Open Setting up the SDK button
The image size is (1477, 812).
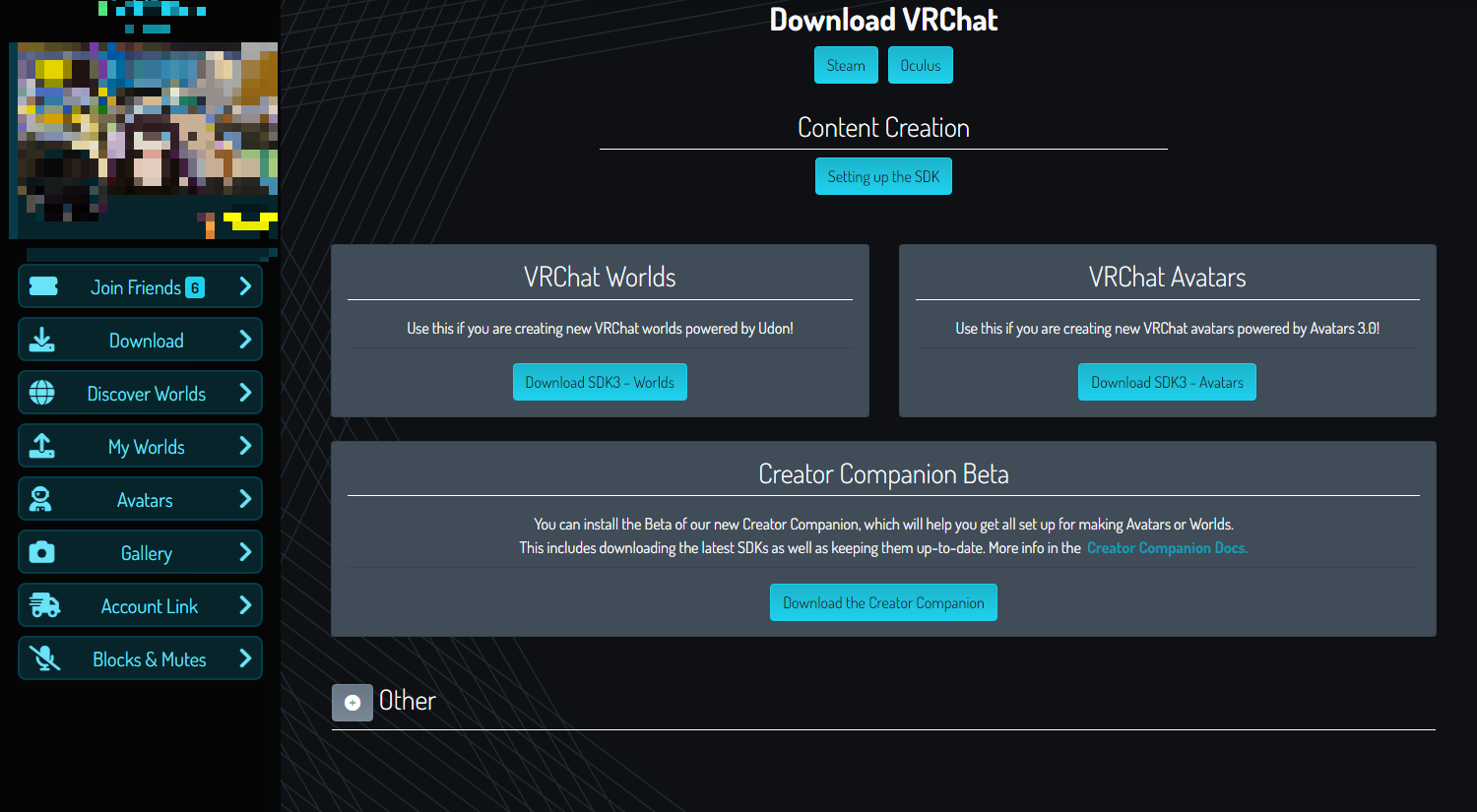tap(883, 176)
